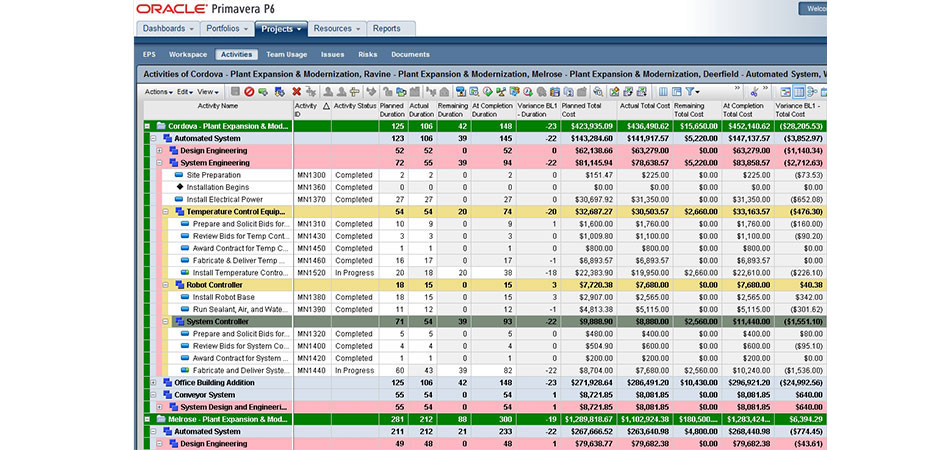Open the View dropdown menu
Image resolution: width=940 pixels, height=450 pixels.
click(207, 92)
